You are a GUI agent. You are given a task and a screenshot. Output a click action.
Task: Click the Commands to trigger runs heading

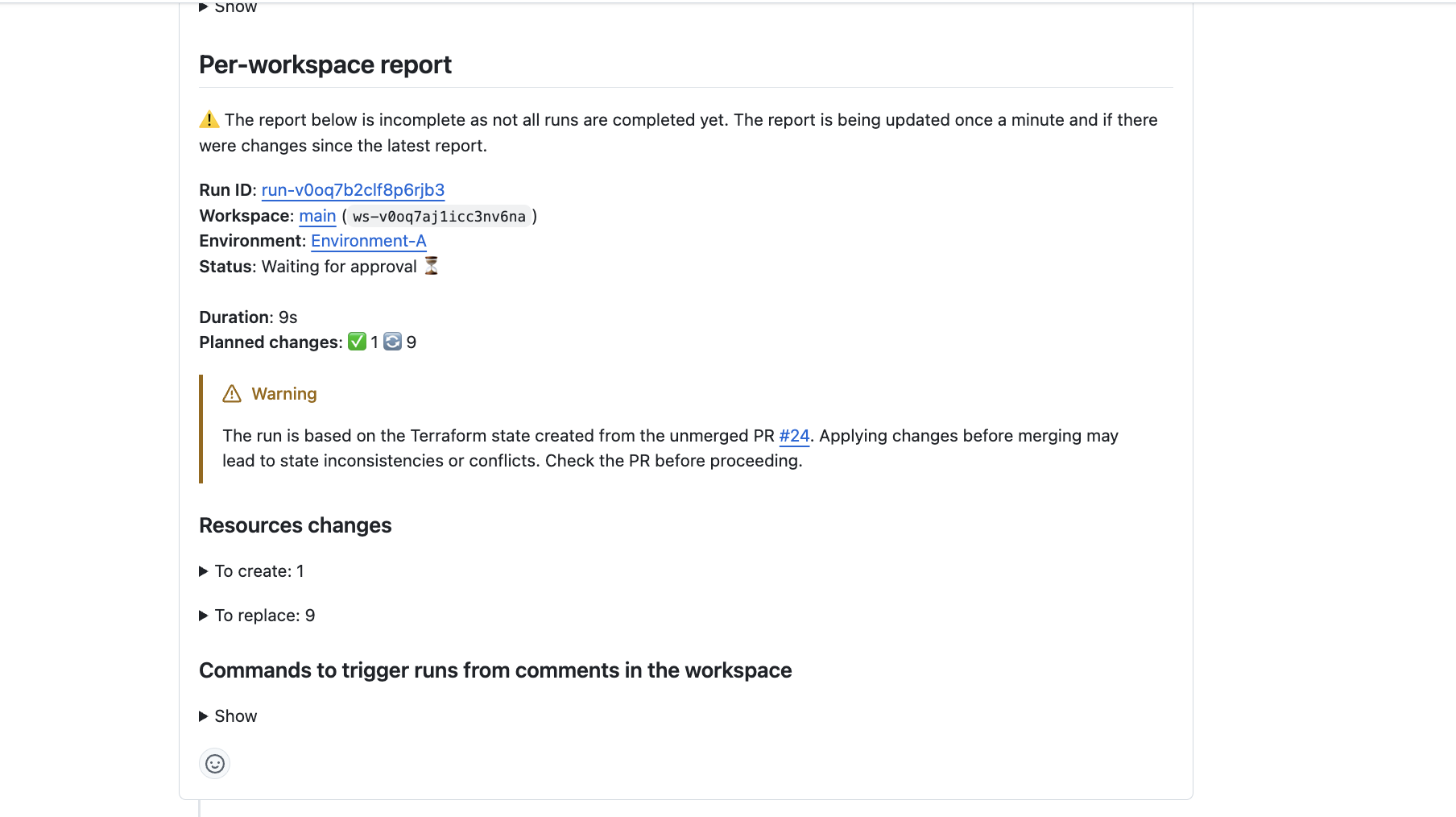(x=495, y=670)
